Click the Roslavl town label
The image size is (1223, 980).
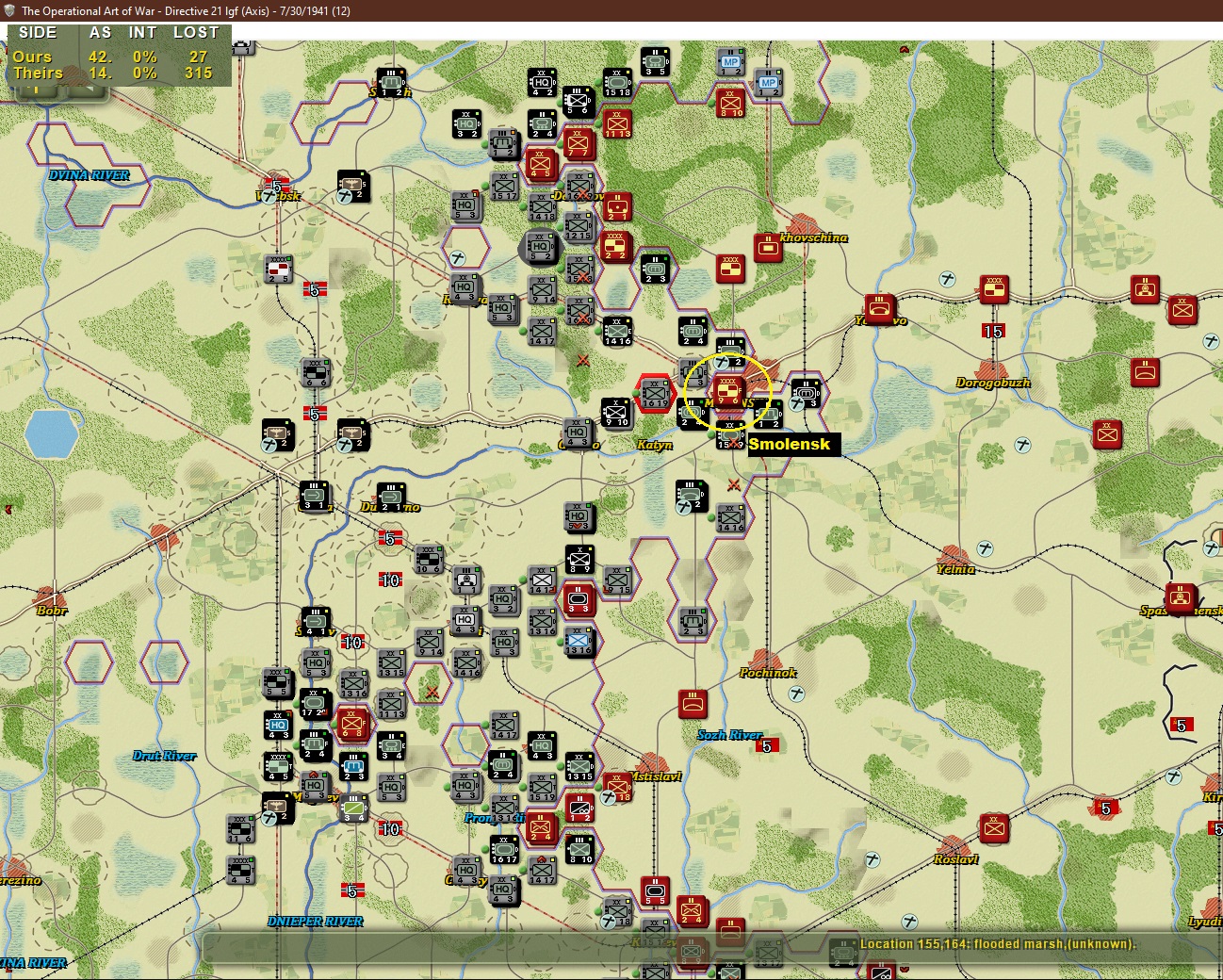pyautogui.click(x=956, y=859)
